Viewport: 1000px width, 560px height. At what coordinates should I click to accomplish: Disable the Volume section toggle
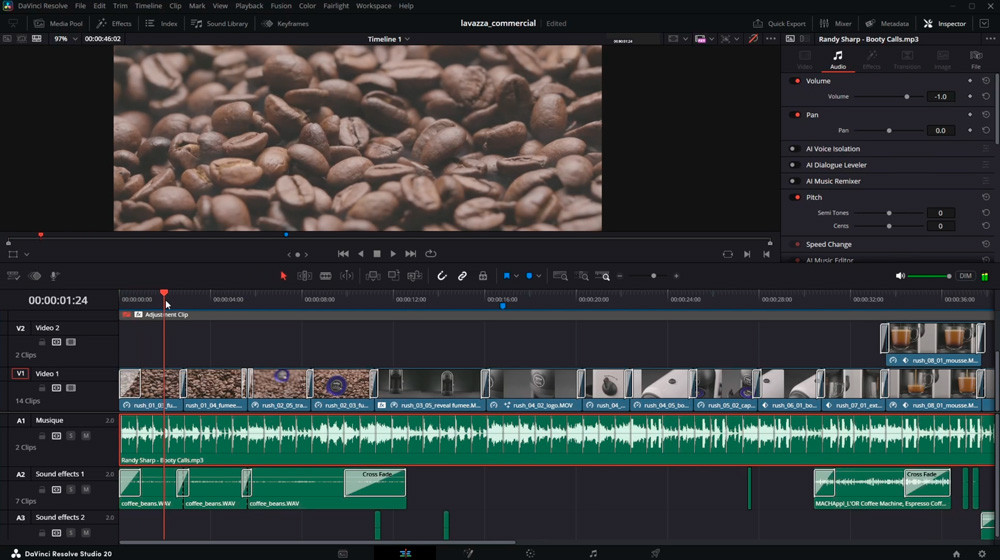(795, 81)
